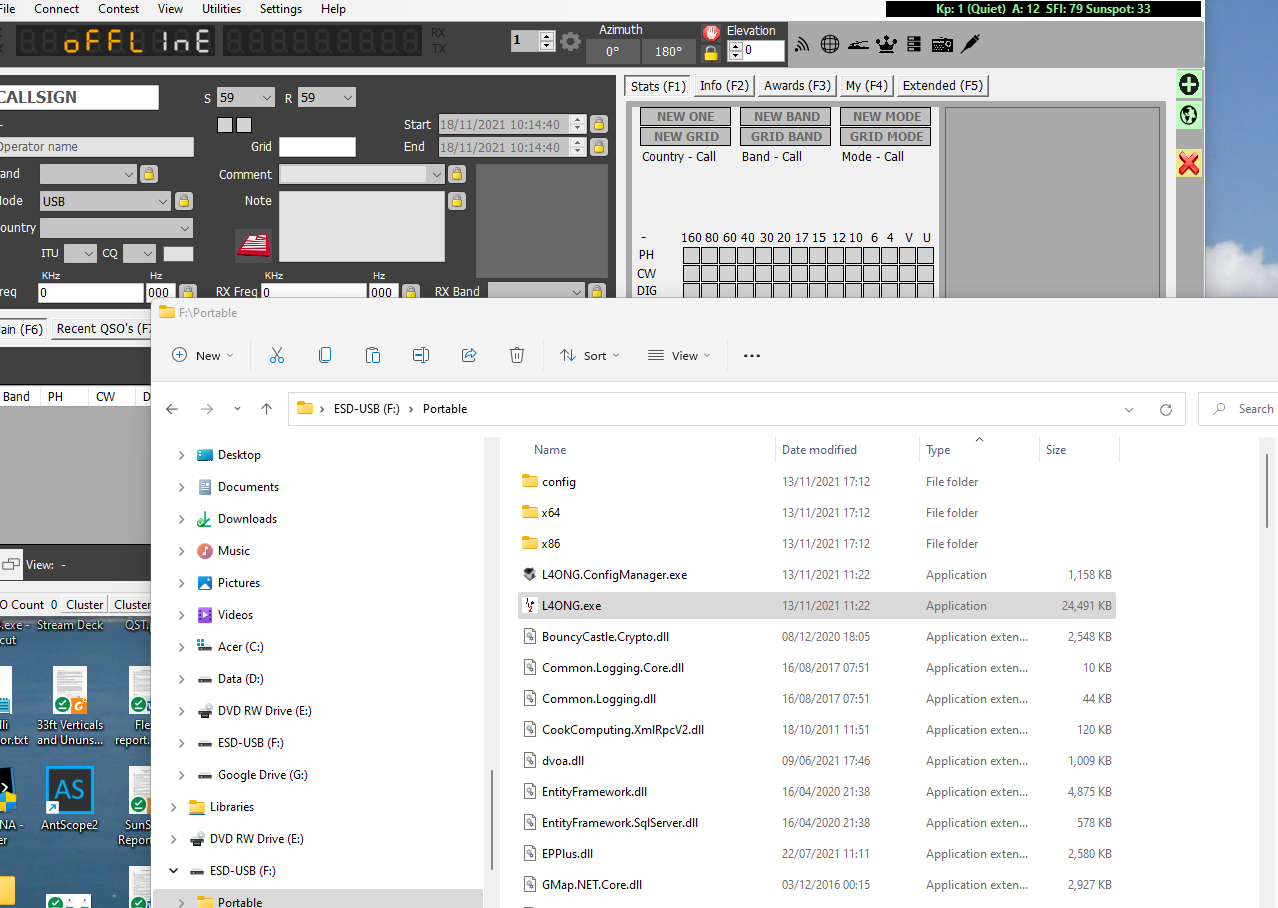This screenshot has width=1278, height=908.
Task: Click the red eraser clear icon near Note
Action: [x=253, y=245]
